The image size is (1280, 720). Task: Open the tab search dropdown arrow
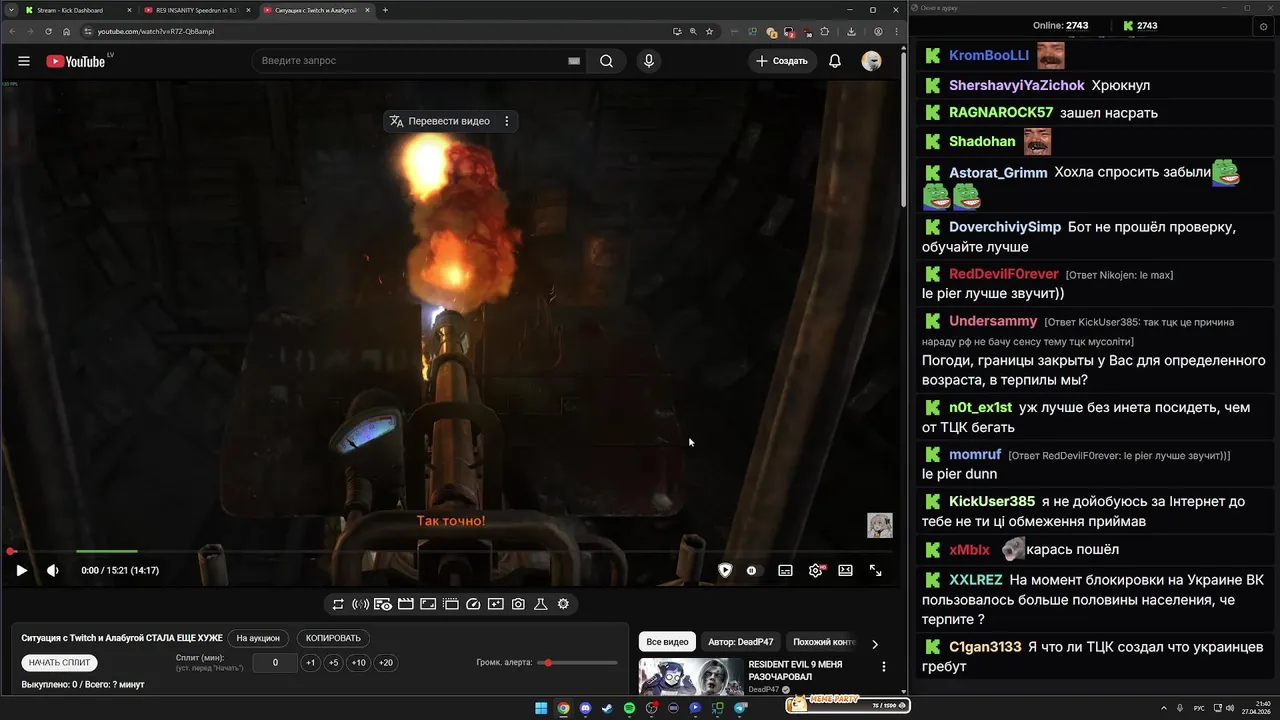tap(9, 10)
